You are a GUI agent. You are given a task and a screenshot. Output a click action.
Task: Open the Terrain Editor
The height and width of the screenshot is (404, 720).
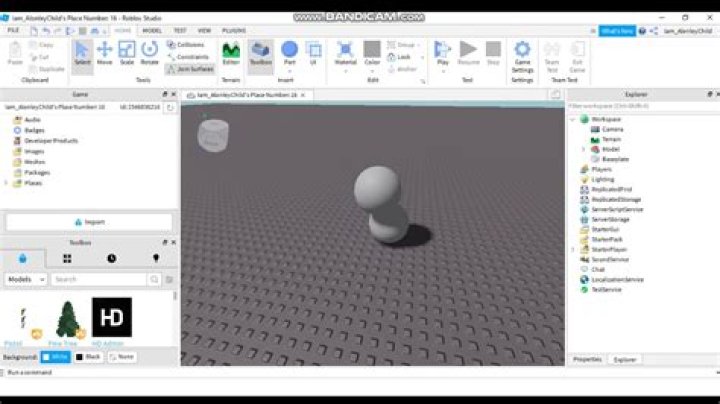(231, 53)
